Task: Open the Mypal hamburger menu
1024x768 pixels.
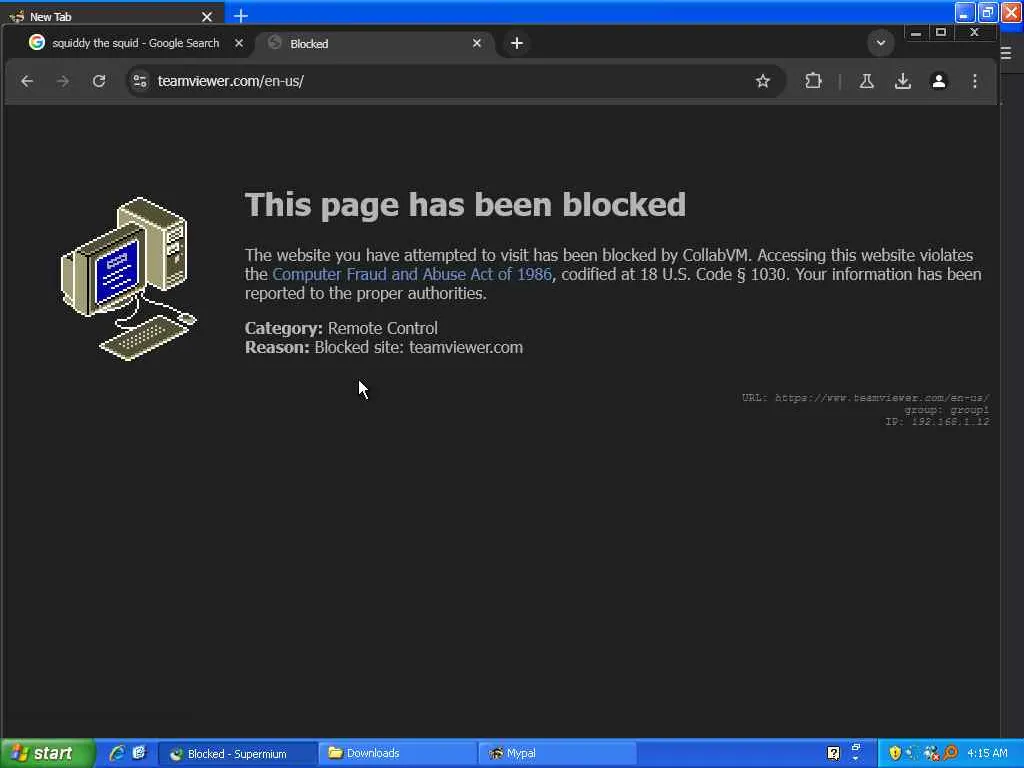Action: click(x=1006, y=54)
